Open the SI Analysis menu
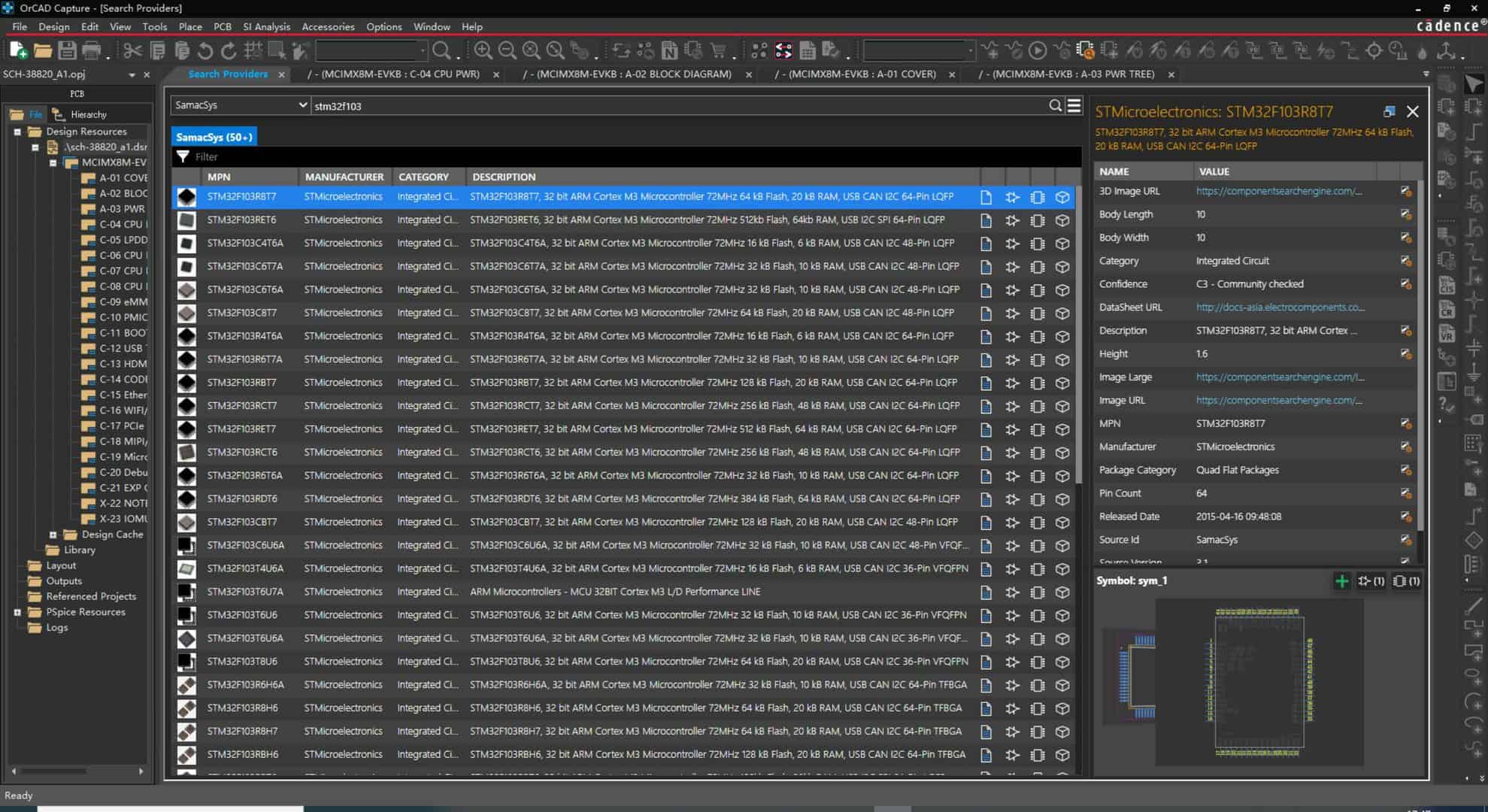The image size is (1488, 812). tap(266, 26)
